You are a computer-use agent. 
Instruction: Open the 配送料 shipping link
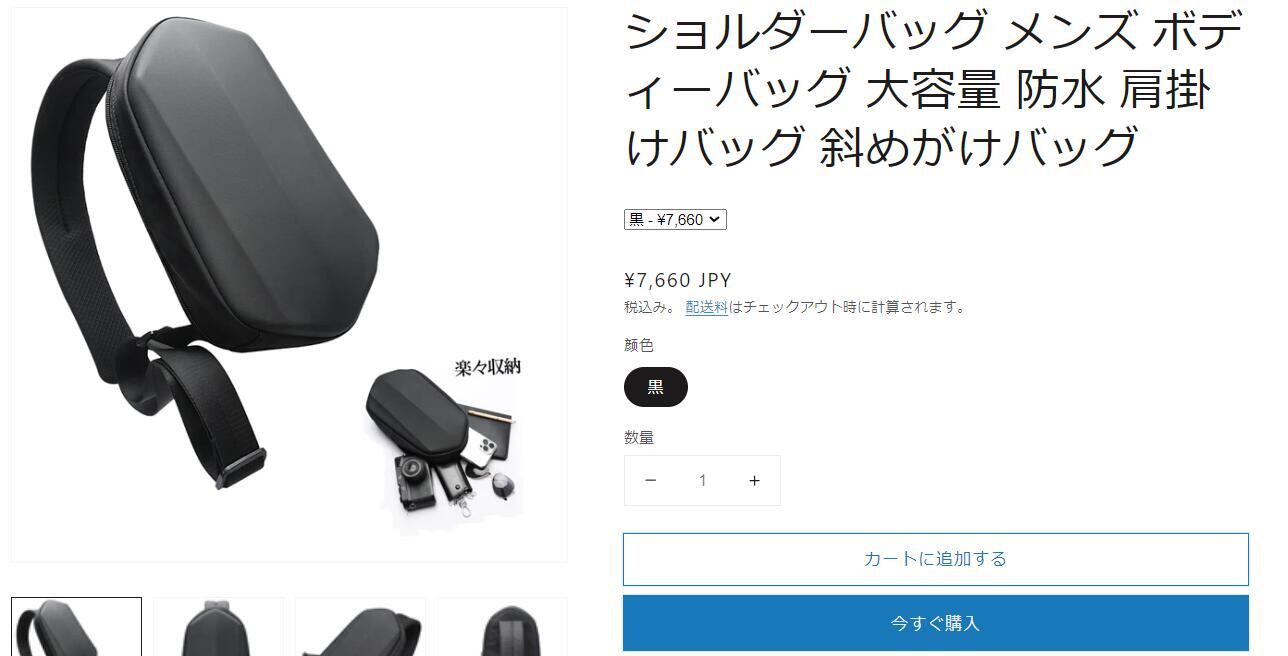coord(706,308)
